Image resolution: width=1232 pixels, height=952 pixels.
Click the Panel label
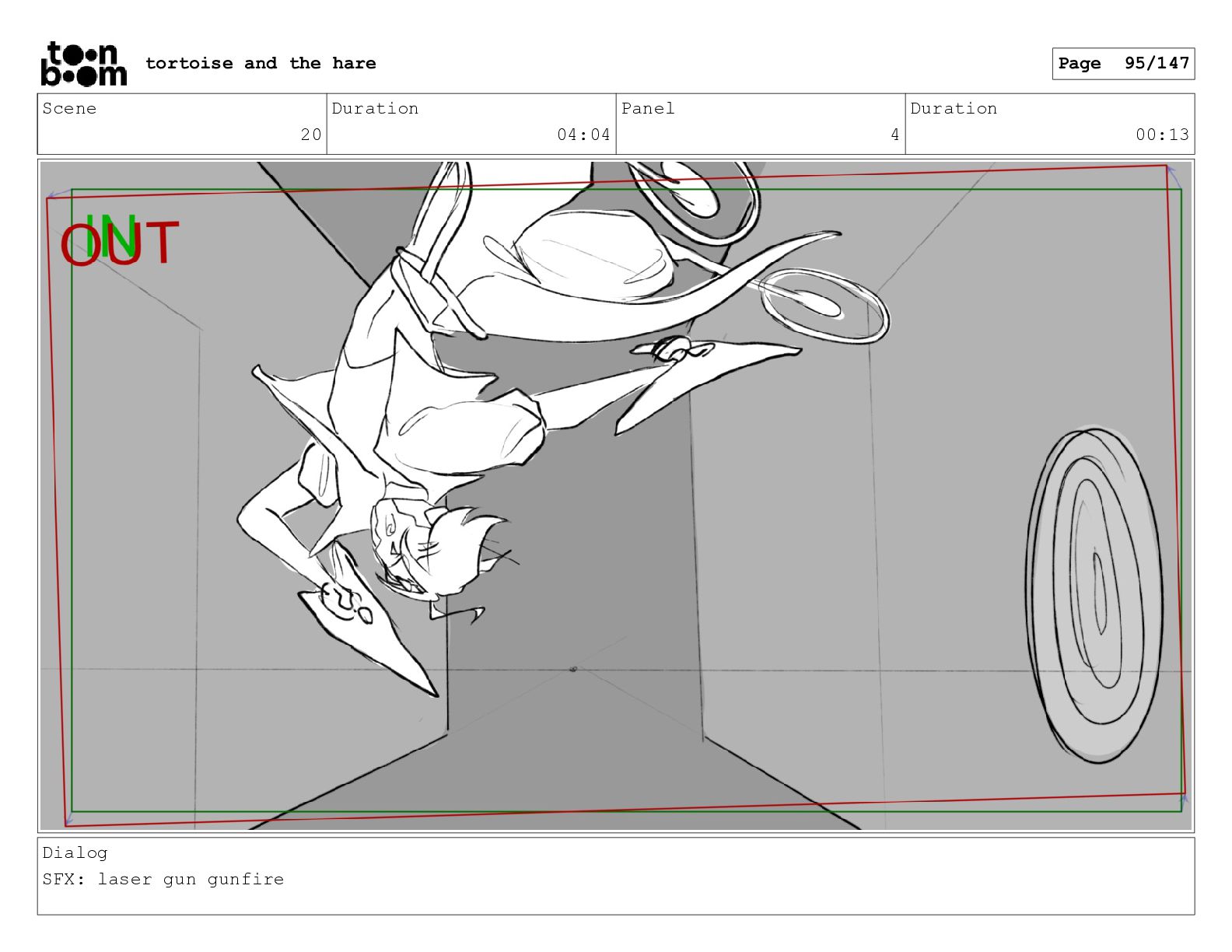(x=648, y=108)
